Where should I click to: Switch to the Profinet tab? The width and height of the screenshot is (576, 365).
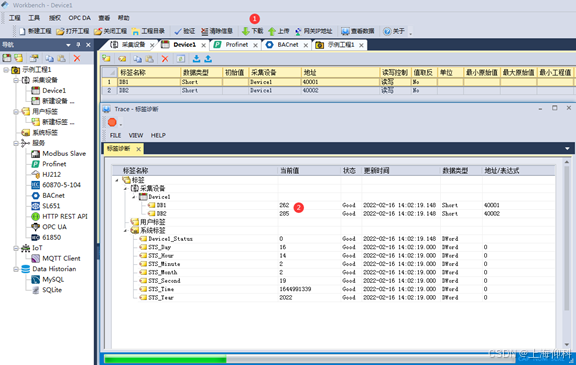point(236,45)
